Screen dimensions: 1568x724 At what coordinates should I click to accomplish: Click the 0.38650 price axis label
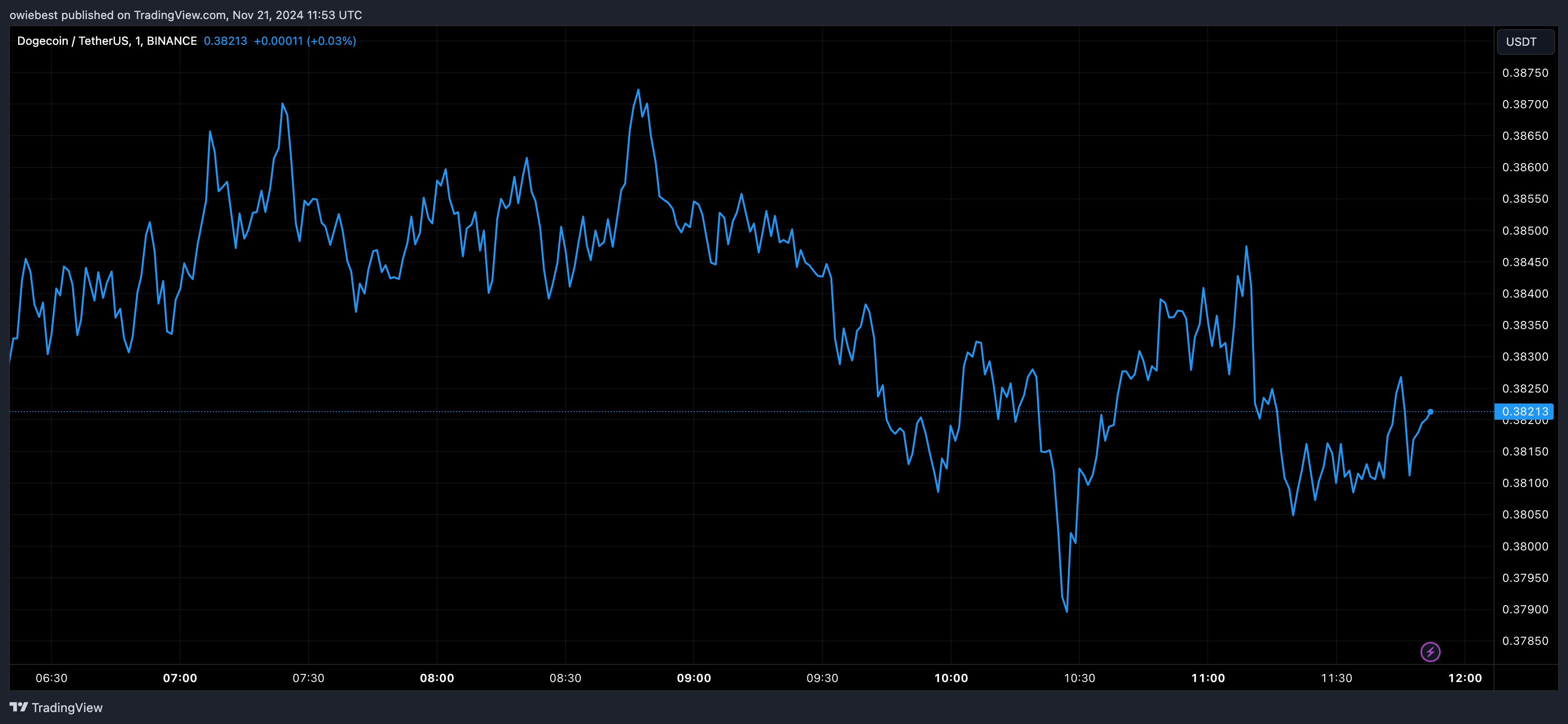(x=1525, y=136)
